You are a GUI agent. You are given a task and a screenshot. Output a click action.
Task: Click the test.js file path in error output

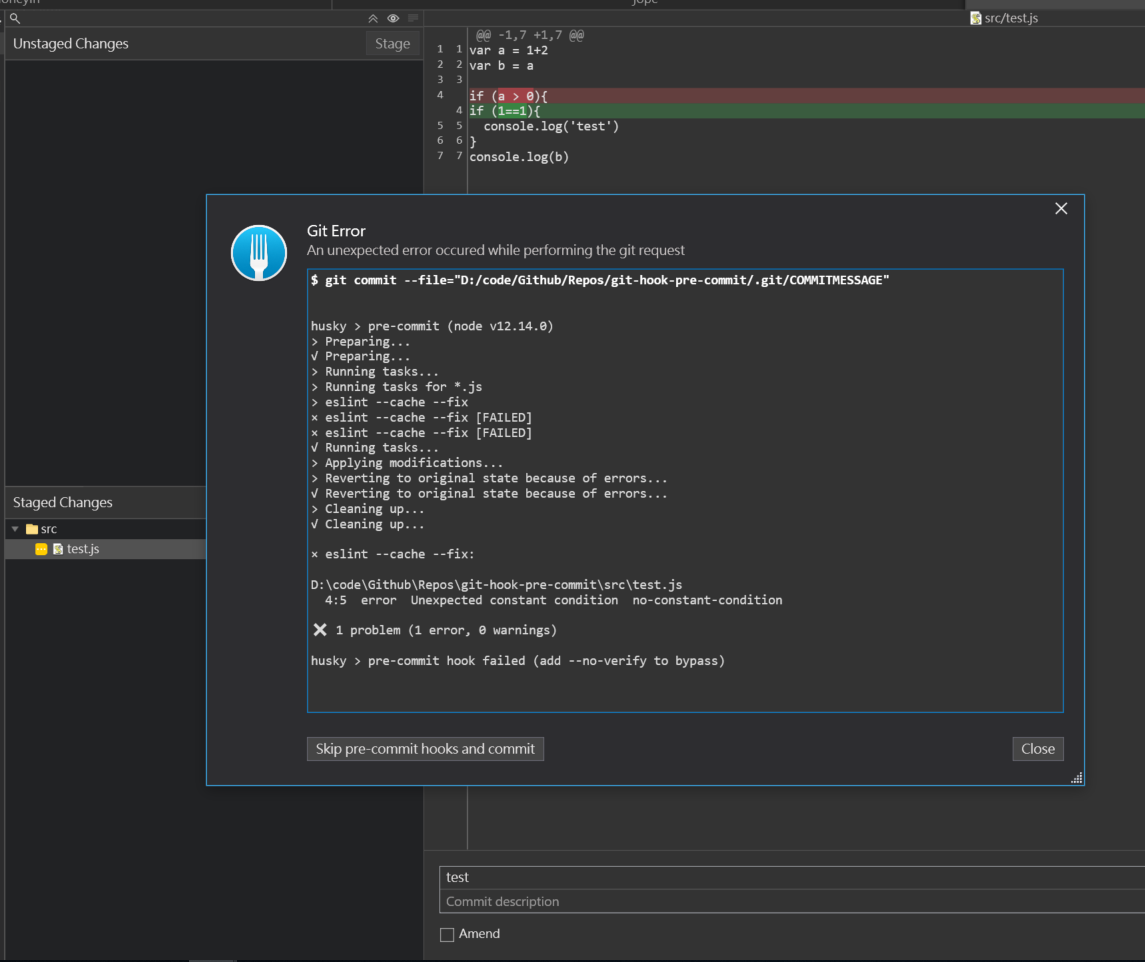[497, 585]
